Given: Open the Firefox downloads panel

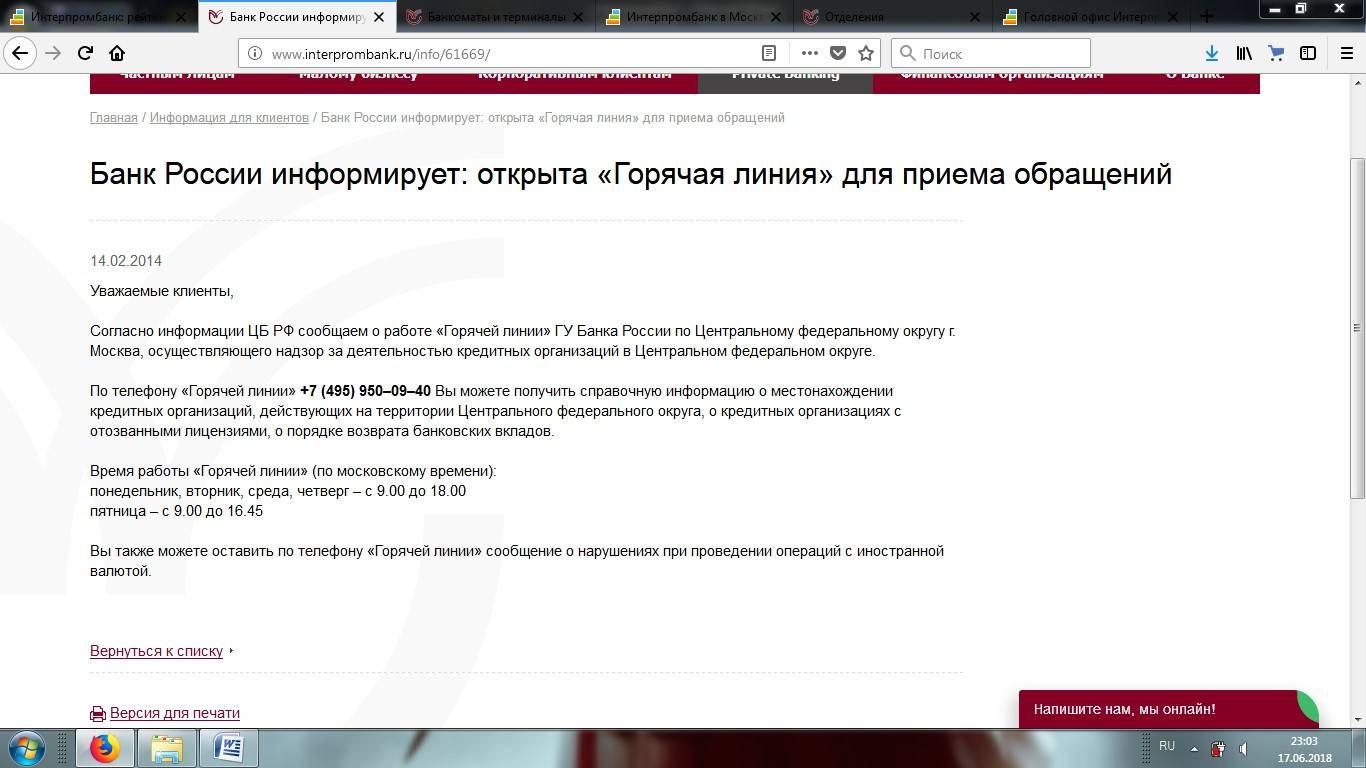Looking at the screenshot, I should click(x=1211, y=54).
